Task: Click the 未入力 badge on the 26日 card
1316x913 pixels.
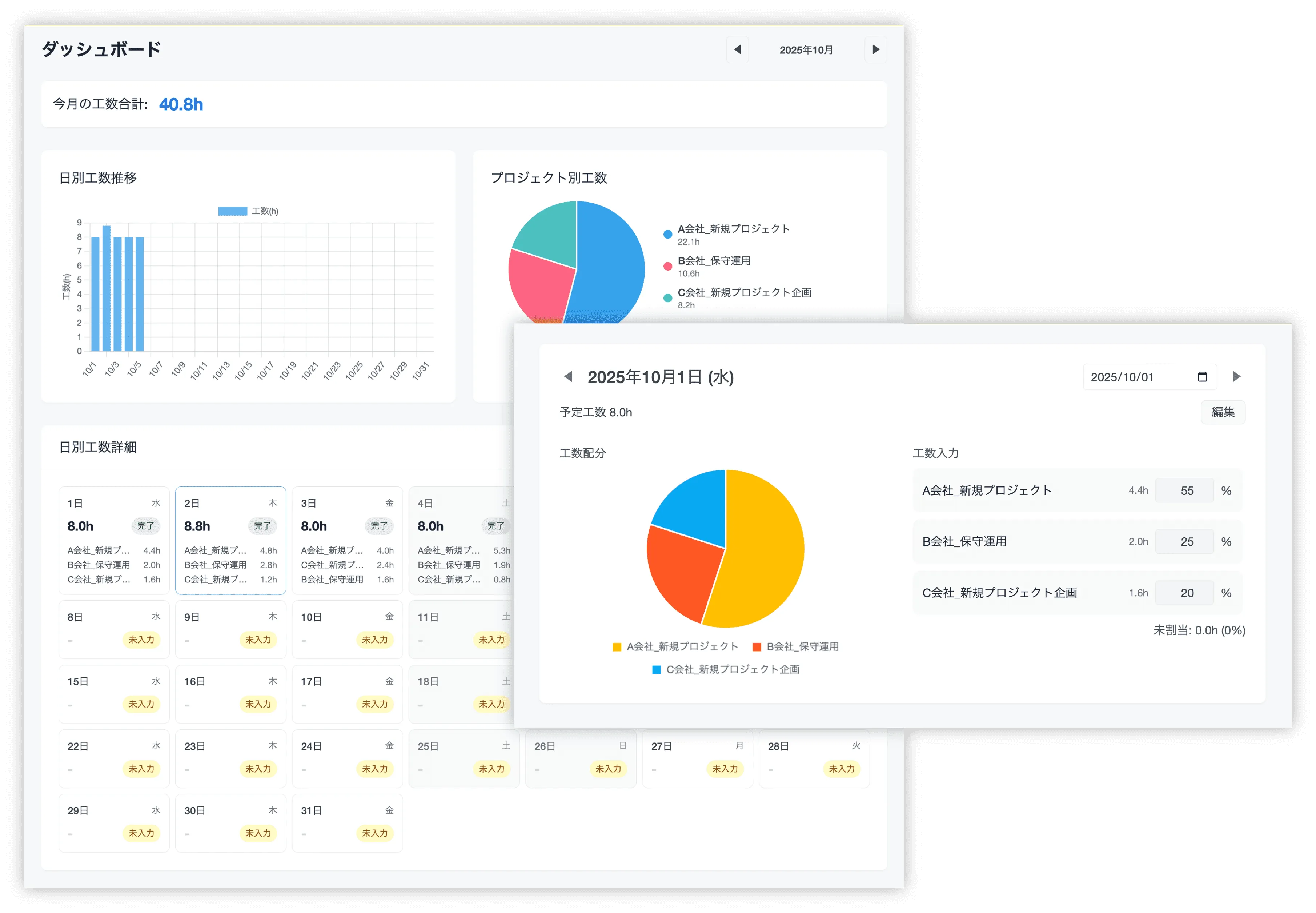Action: click(x=609, y=769)
